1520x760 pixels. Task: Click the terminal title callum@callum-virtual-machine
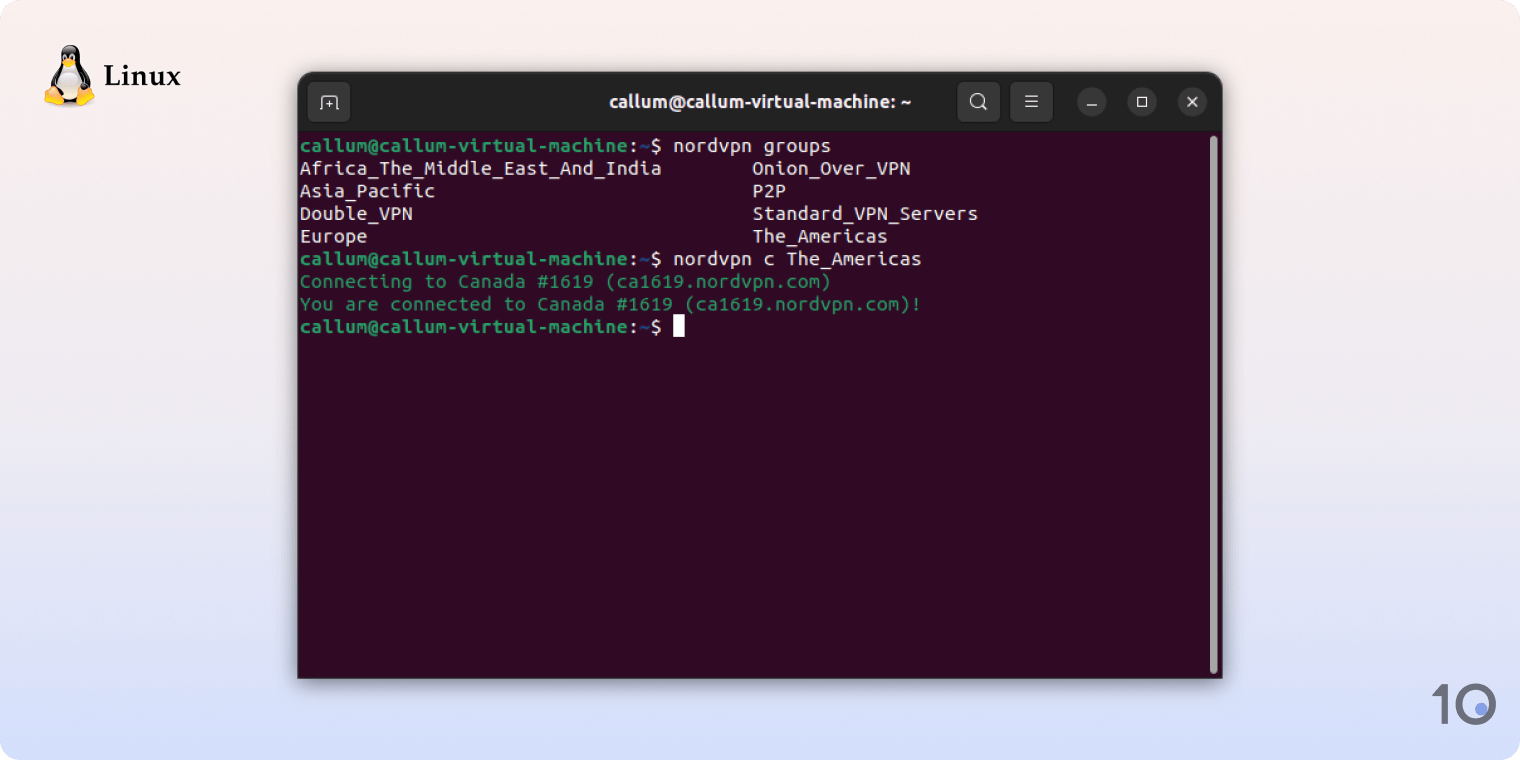pyautogui.click(x=760, y=102)
